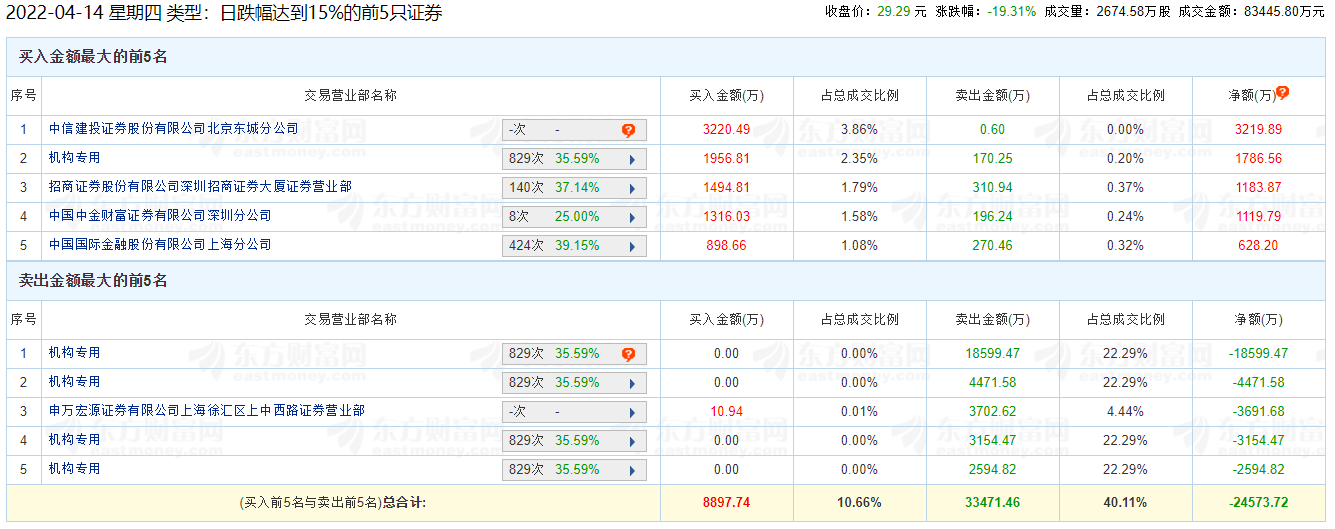Select the buy amount 3220.49
1335x529 pixels.
tap(726, 130)
